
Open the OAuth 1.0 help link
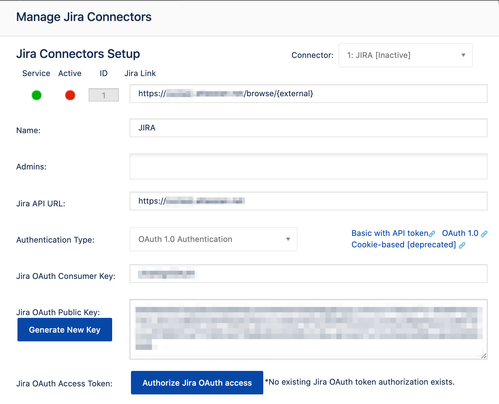[x=460, y=233]
